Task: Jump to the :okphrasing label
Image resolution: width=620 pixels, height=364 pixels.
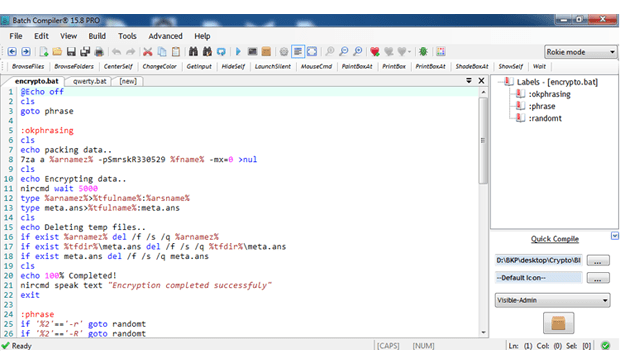Action: click(x=550, y=94)
